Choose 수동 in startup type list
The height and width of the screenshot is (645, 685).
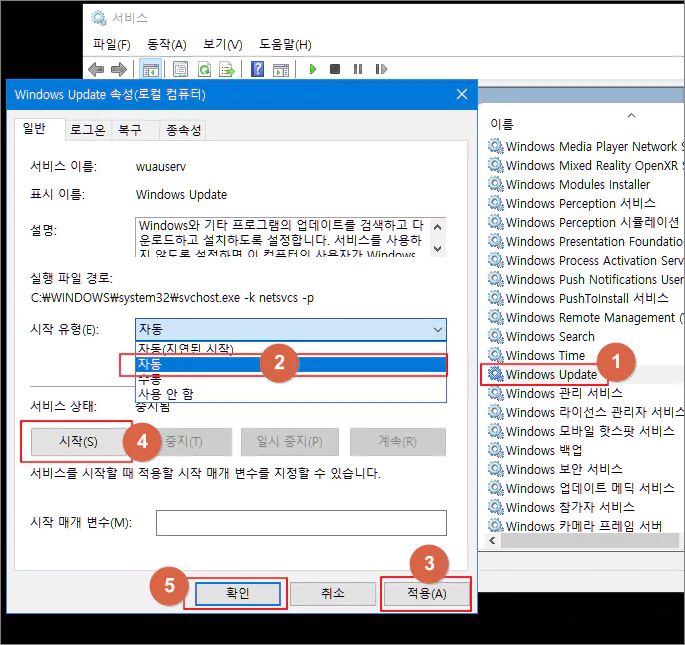pos(291,379)
